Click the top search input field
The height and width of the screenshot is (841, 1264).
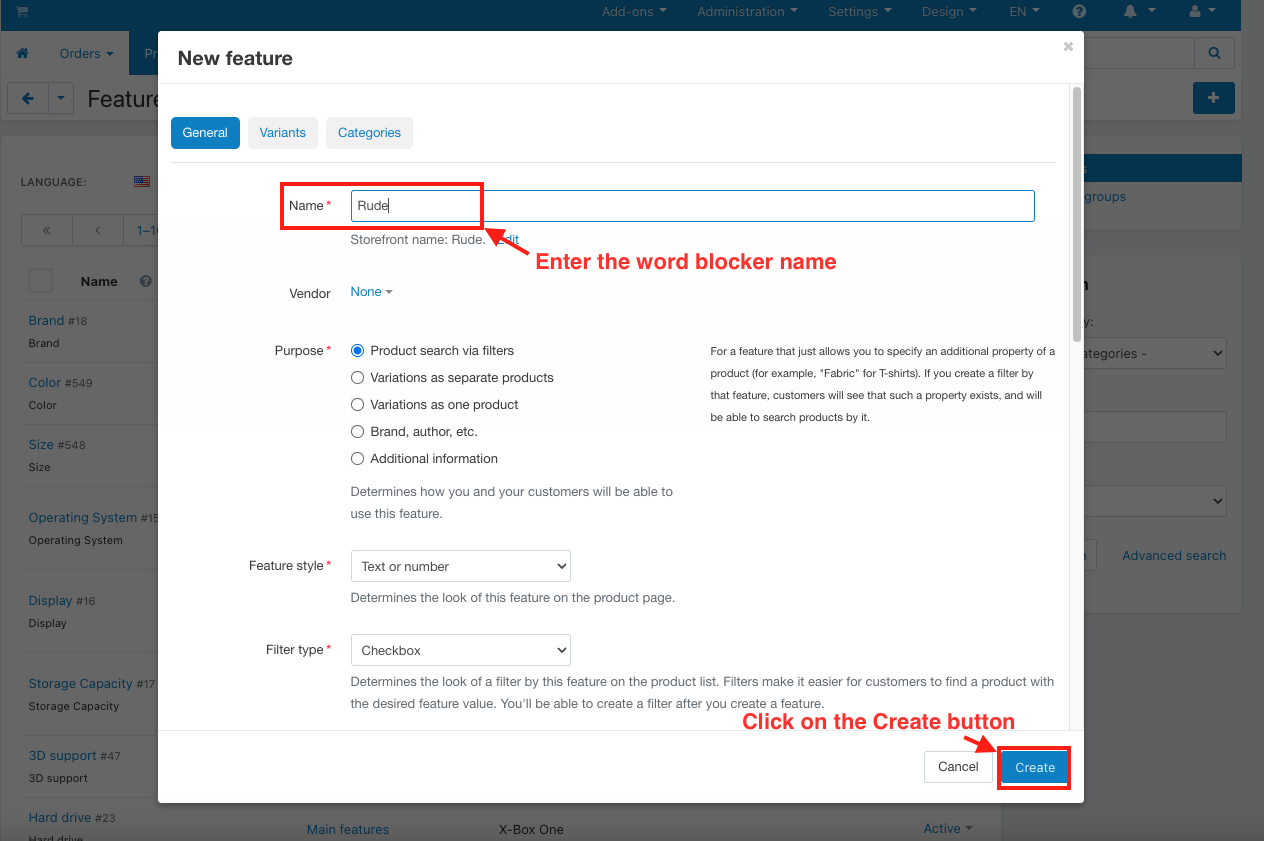tap(1139, 53)
